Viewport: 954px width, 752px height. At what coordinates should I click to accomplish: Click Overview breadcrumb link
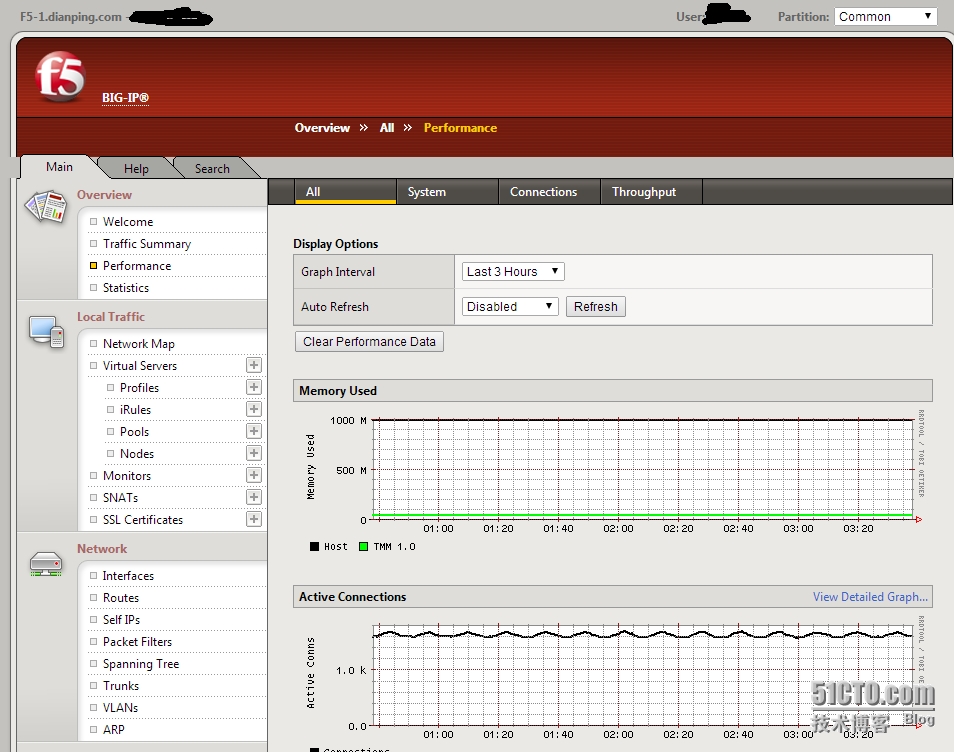(322, 128)
